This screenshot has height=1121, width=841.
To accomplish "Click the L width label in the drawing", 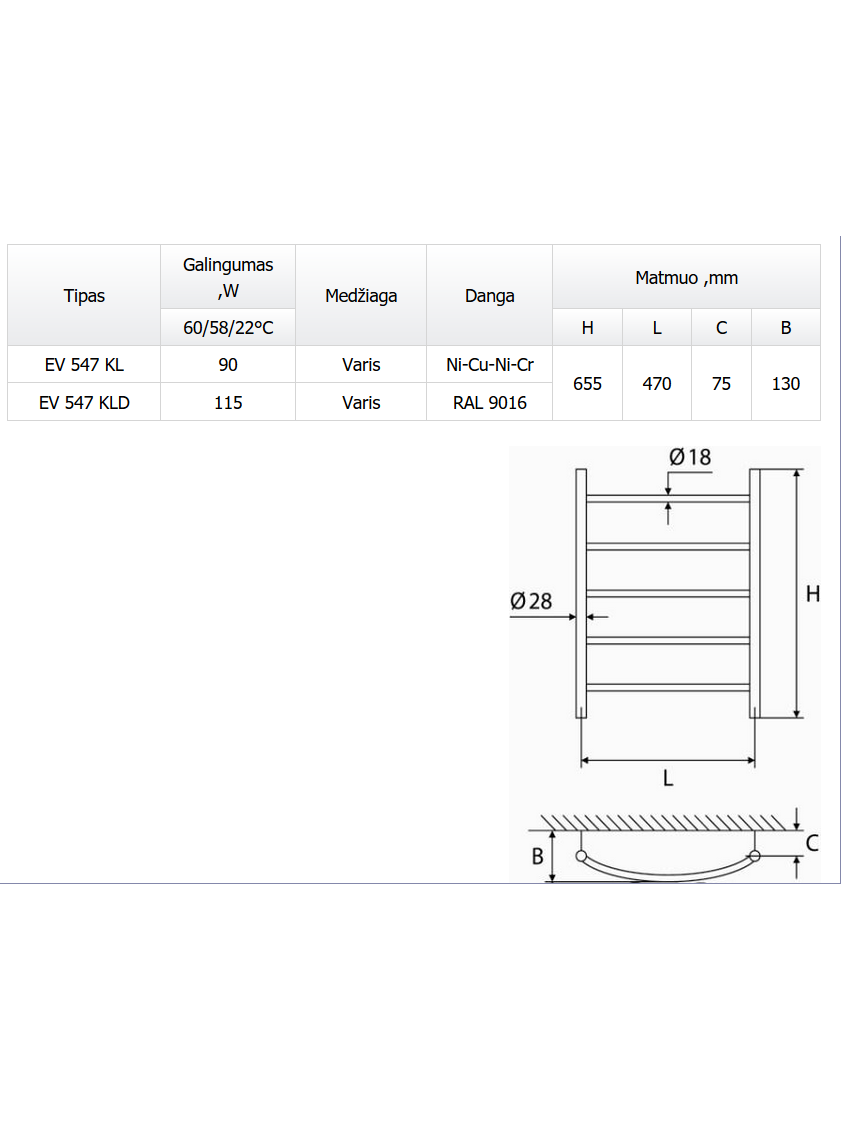I will 668,778.
